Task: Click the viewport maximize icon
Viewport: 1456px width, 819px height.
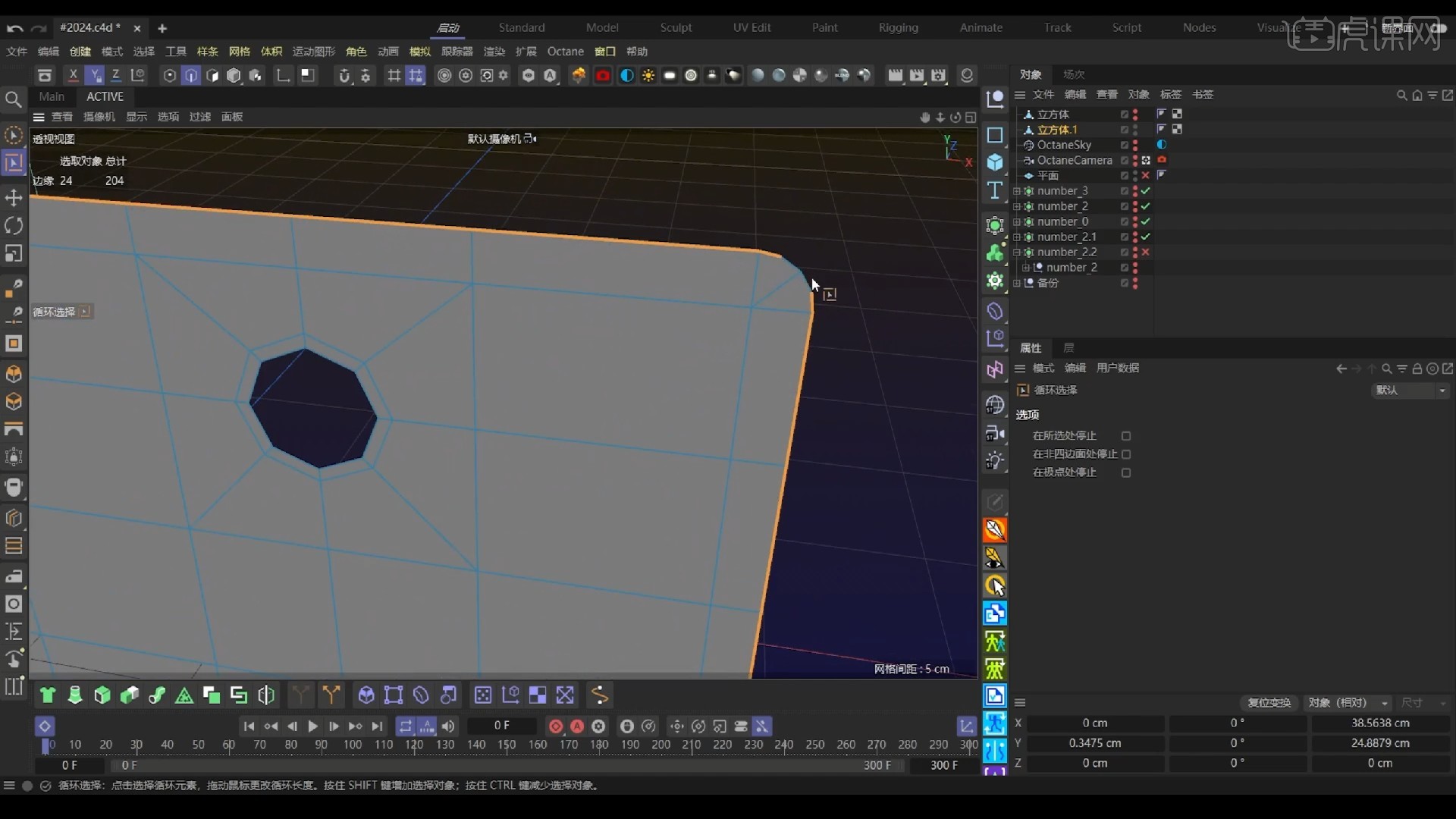Action: pyautogui.click(x=971, y=118)
